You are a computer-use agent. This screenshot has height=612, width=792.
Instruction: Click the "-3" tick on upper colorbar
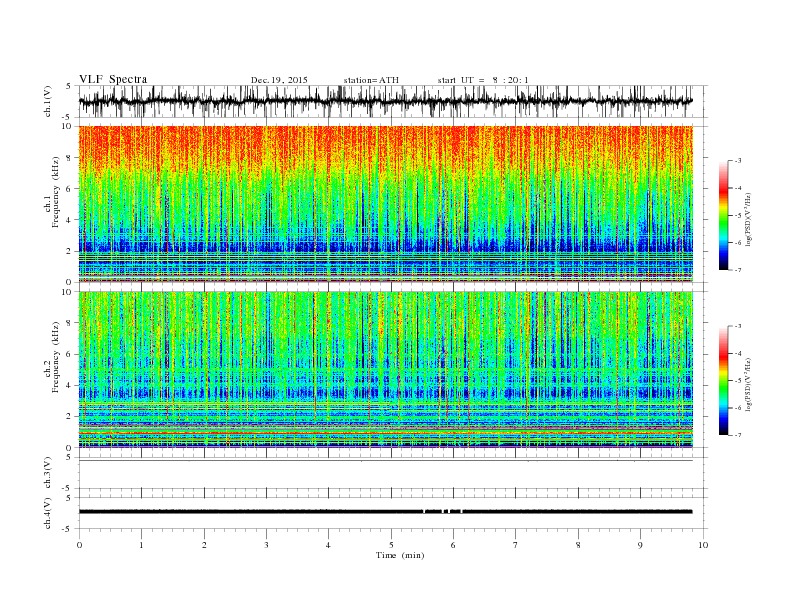(x=738, y=161)
